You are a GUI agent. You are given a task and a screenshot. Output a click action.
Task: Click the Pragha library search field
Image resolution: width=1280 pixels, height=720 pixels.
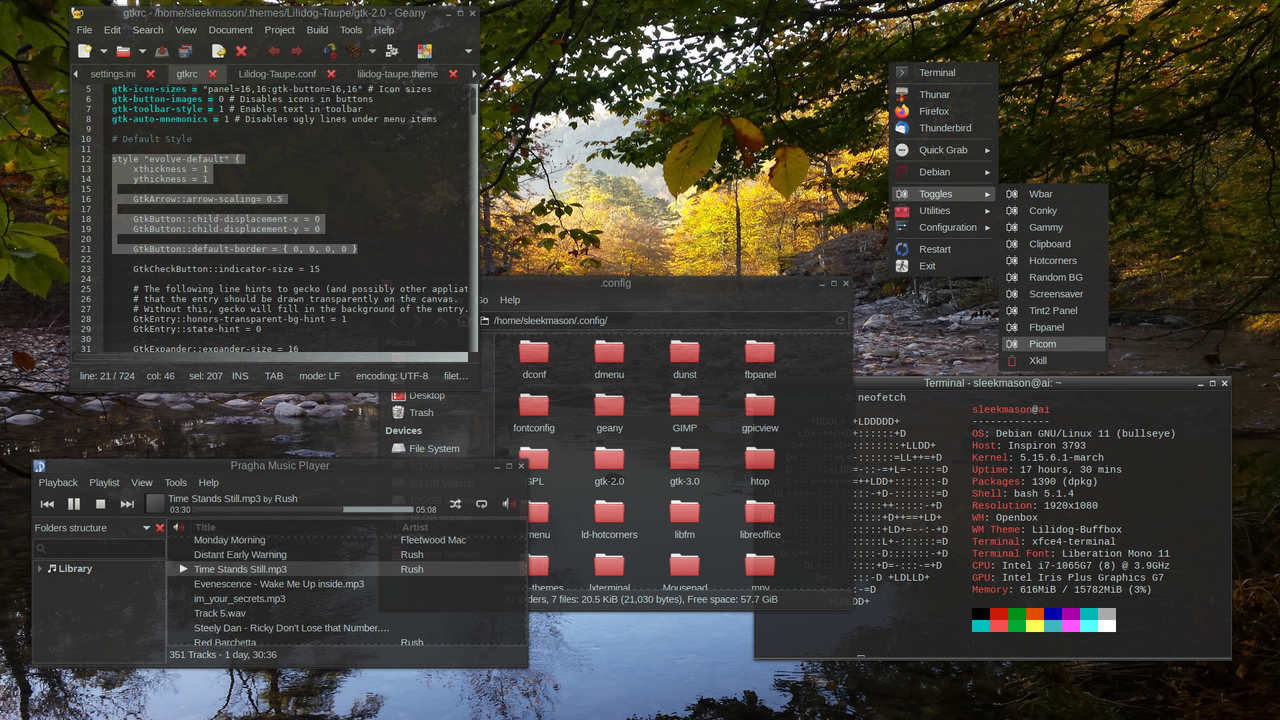(99, 548)
